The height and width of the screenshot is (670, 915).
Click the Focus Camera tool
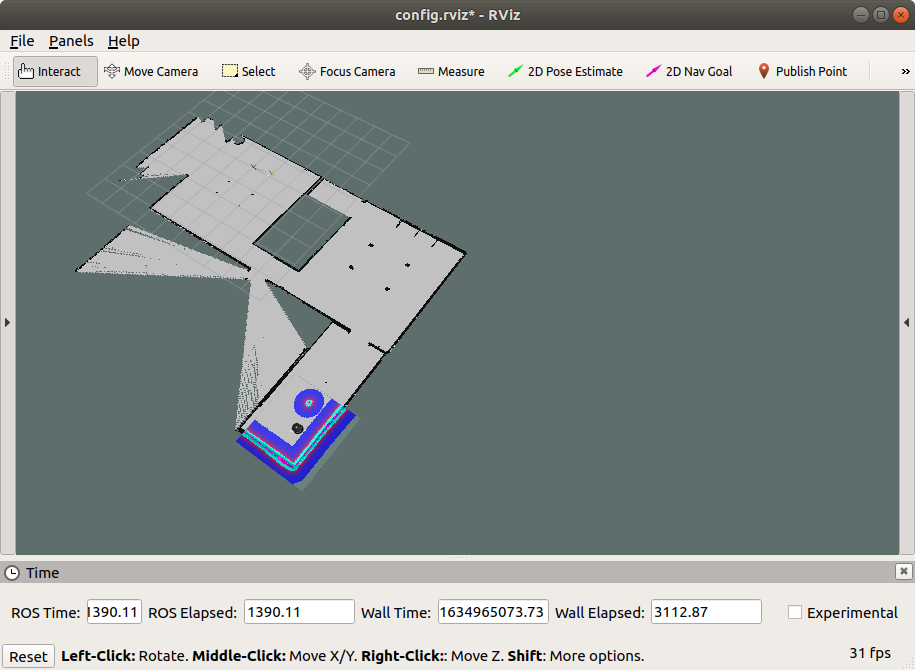coord(347,71)
